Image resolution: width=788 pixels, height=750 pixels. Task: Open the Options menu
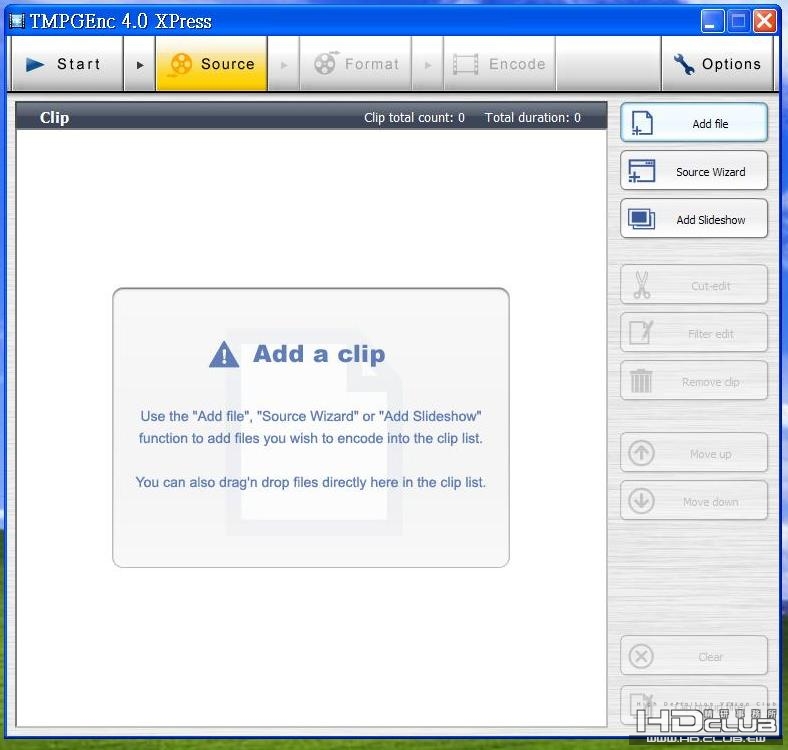click(x=717, y=64)
